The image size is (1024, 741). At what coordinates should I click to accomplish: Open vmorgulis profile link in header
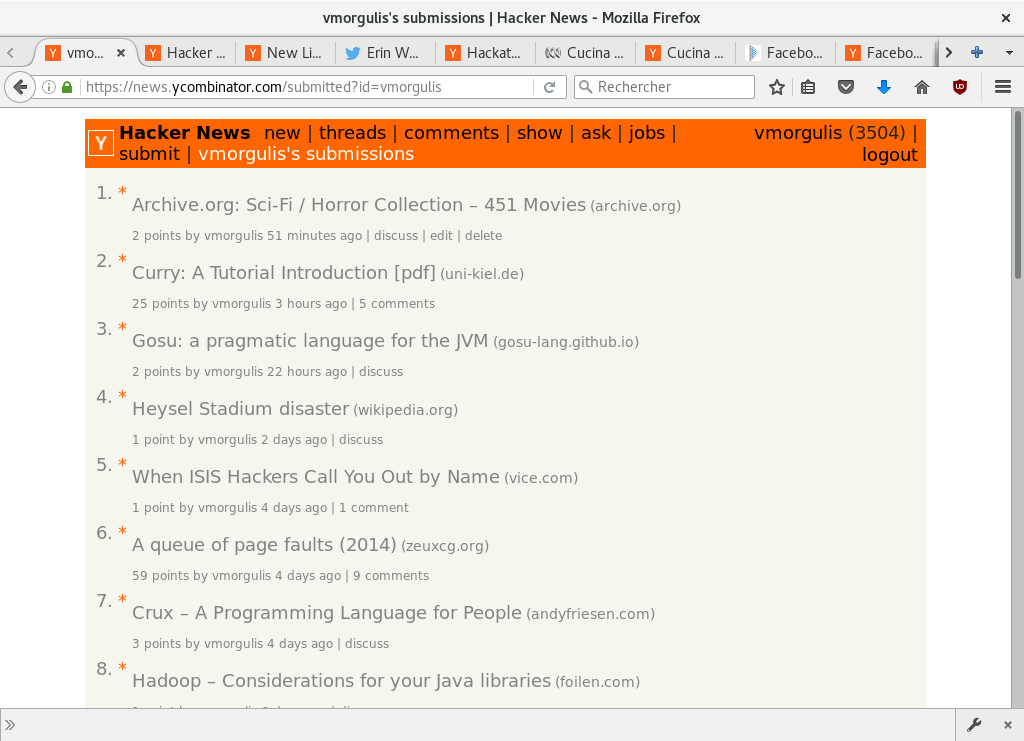[x=798, y=133]
